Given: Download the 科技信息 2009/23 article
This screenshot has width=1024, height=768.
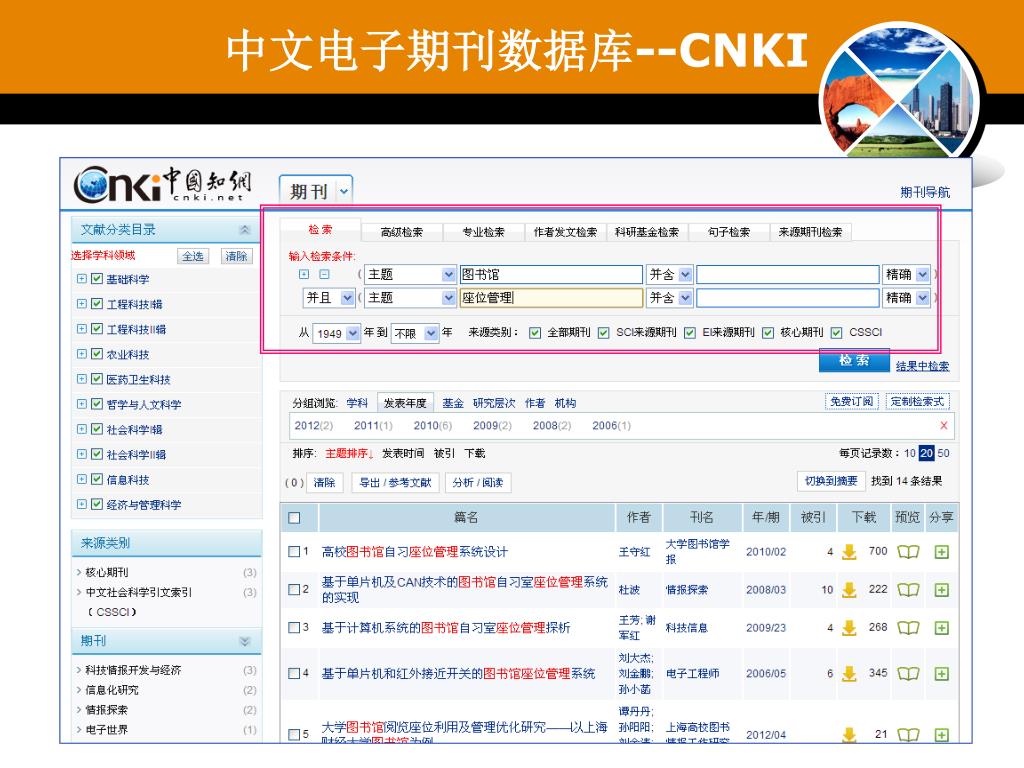Looking at the screenshot, I should [849, 628].
